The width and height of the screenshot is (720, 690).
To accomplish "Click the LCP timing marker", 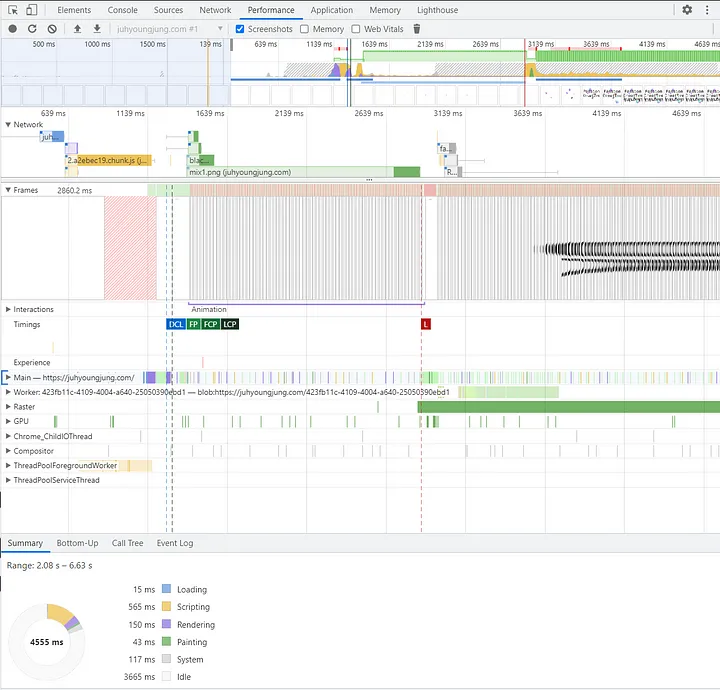I will pos(230,324).
